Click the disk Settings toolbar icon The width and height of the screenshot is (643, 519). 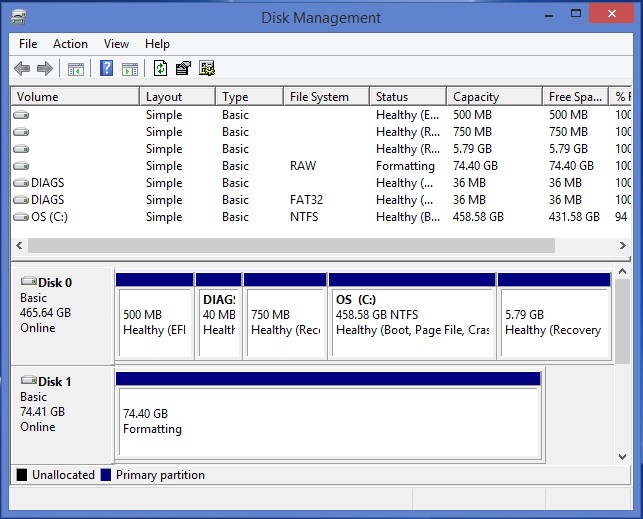tap(207, 68)
